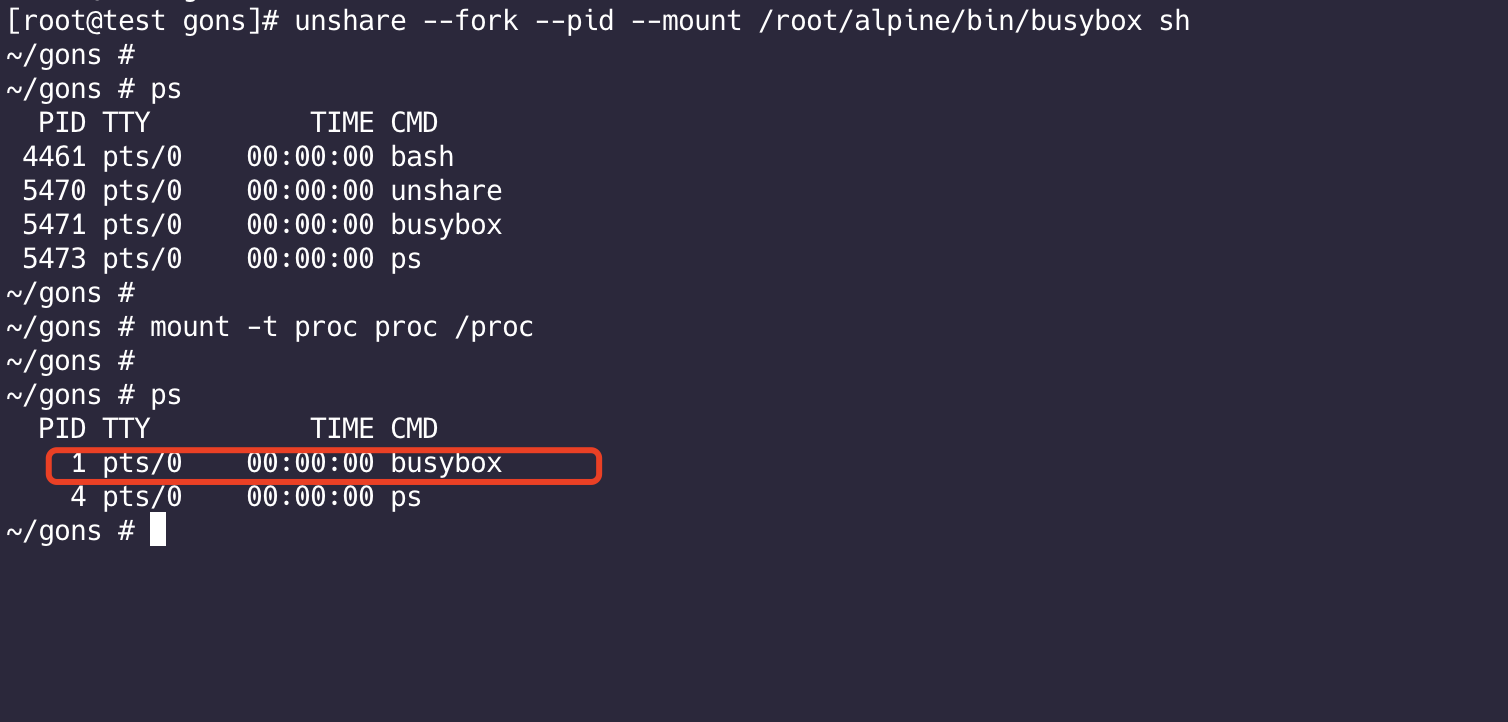Screen dimensions: 1508x722
Task: Click the "bash" process name
Action: pos(422,157)
